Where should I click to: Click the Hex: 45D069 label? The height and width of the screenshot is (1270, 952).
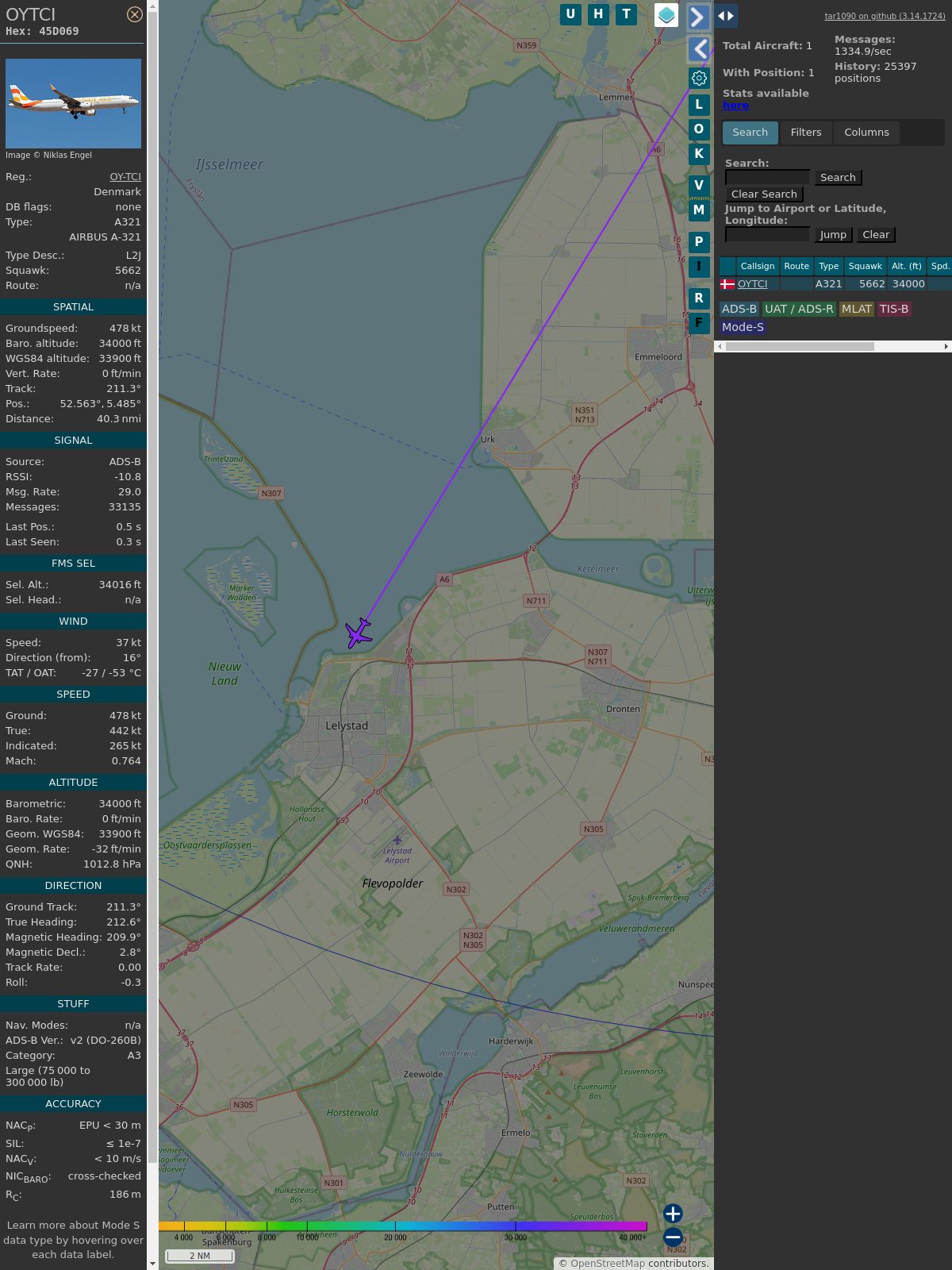pos(42,32)
